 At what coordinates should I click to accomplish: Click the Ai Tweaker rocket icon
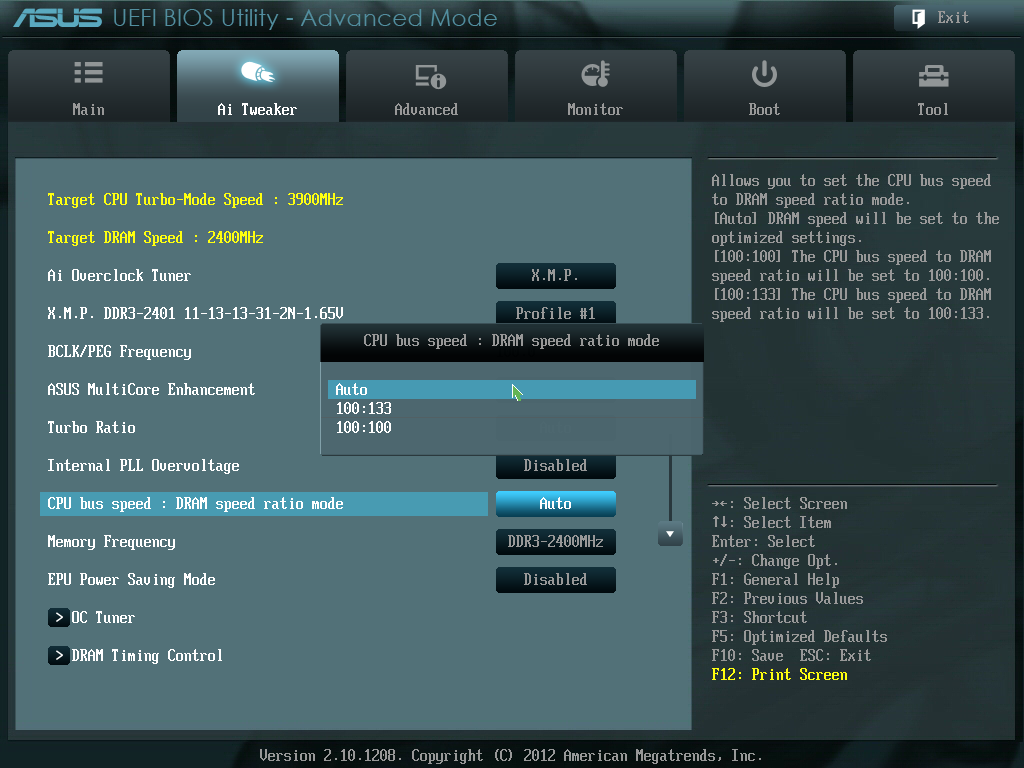coord(257,72)
